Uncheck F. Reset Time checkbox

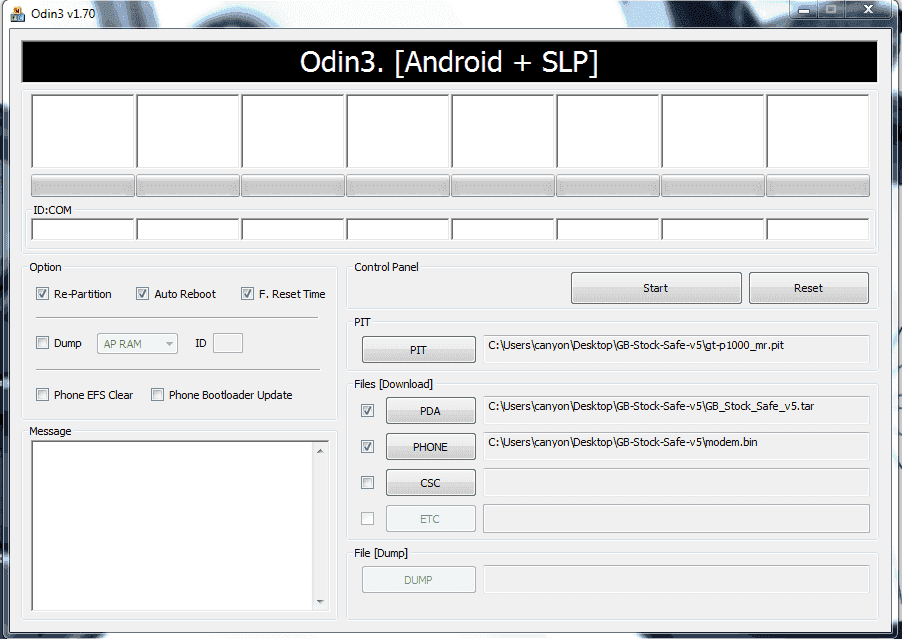[x=247, y=294]
